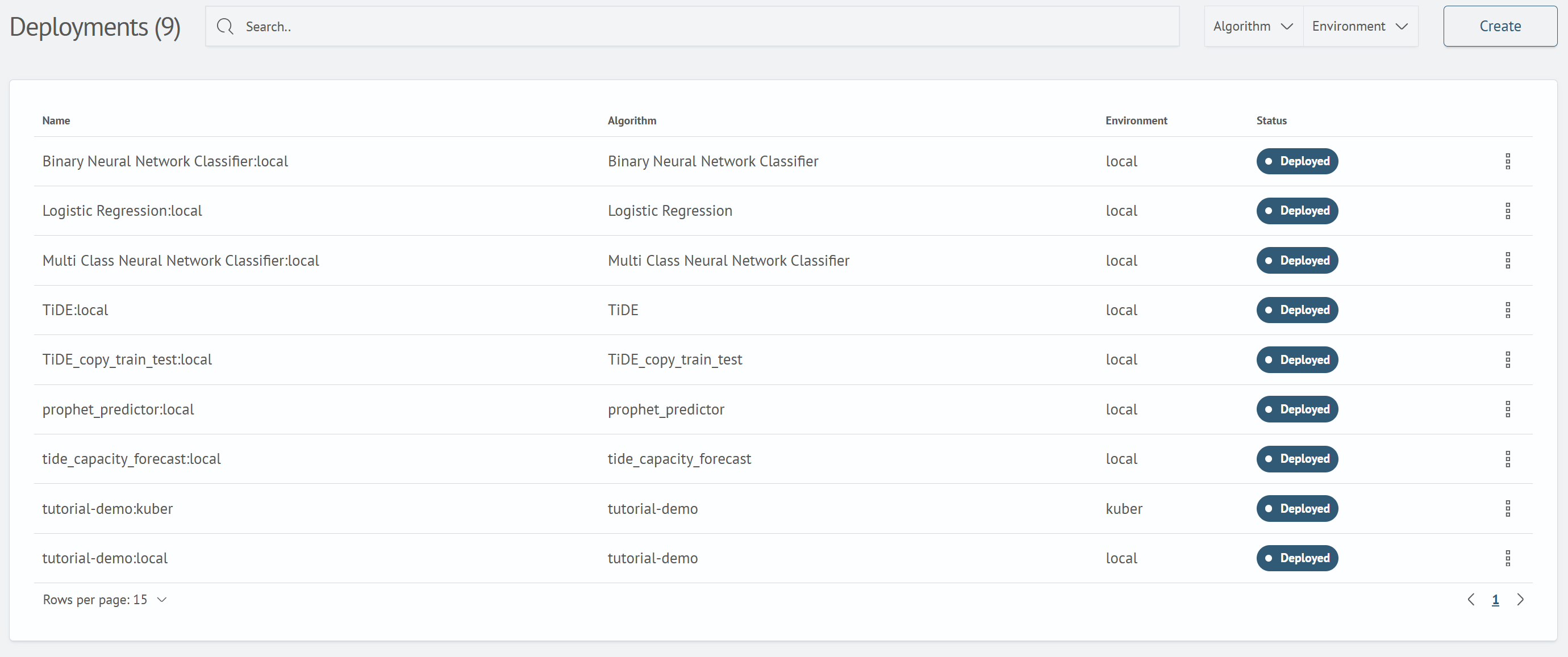This screenshot has height=657, width=1568.
Task: Expand the Environment filter dropdown
Action: (1361, 26)
